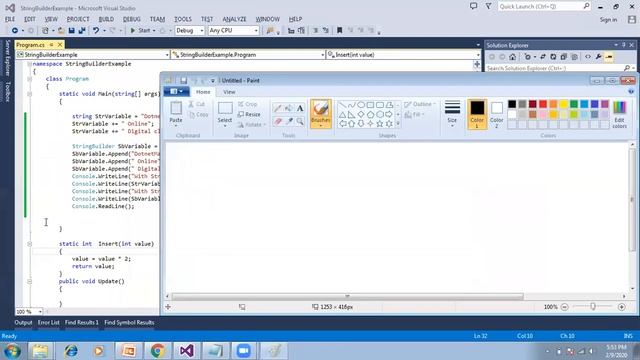Screen dimensions: 640x360
Task: Select the Eraser tool in Paint
Action: click(278, 121)
